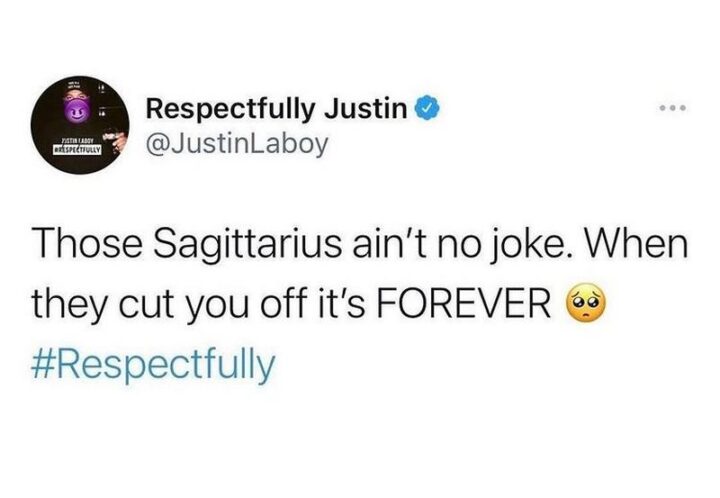The width and height of the screenshot is (720, 498).
Task: Click the display name Respectfully Justin
Action: click(x=277, y=109)
